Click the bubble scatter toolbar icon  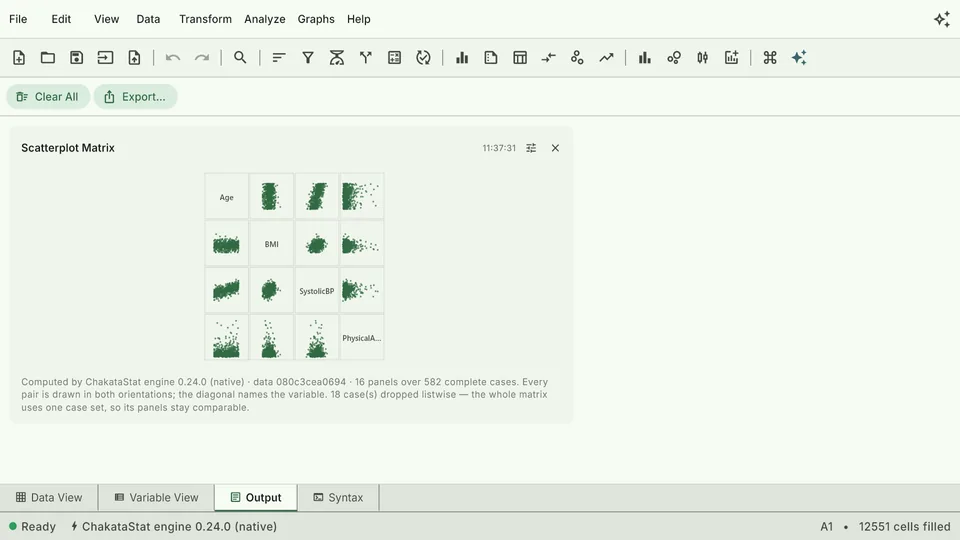pos(673,58)
